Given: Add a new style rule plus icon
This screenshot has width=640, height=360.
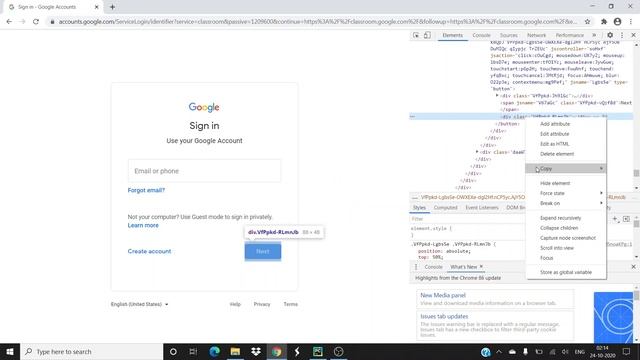Looking at the screenshot, I should tap(615, 219).
